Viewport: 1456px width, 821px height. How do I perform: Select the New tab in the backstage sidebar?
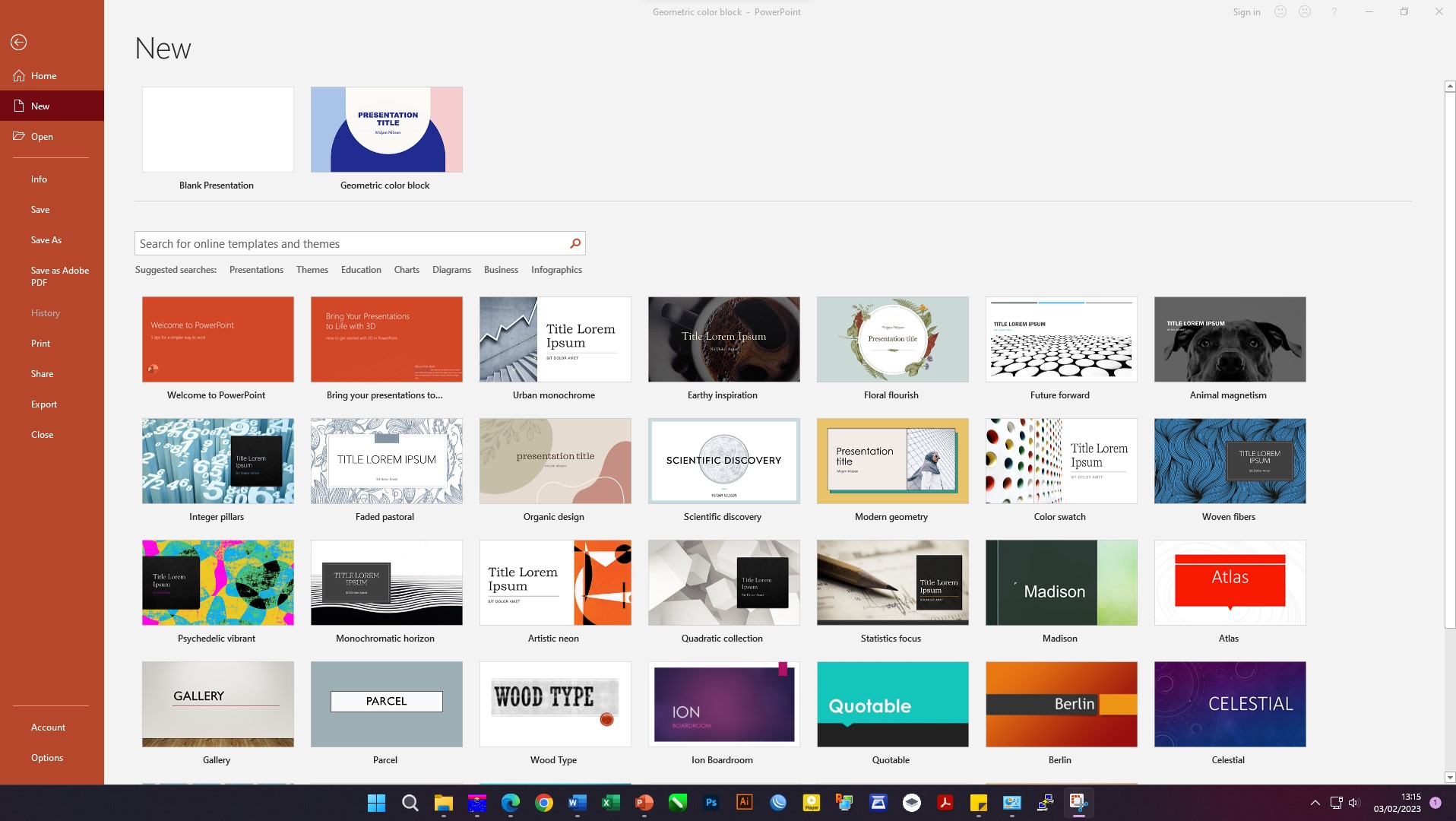pos(52,106)
